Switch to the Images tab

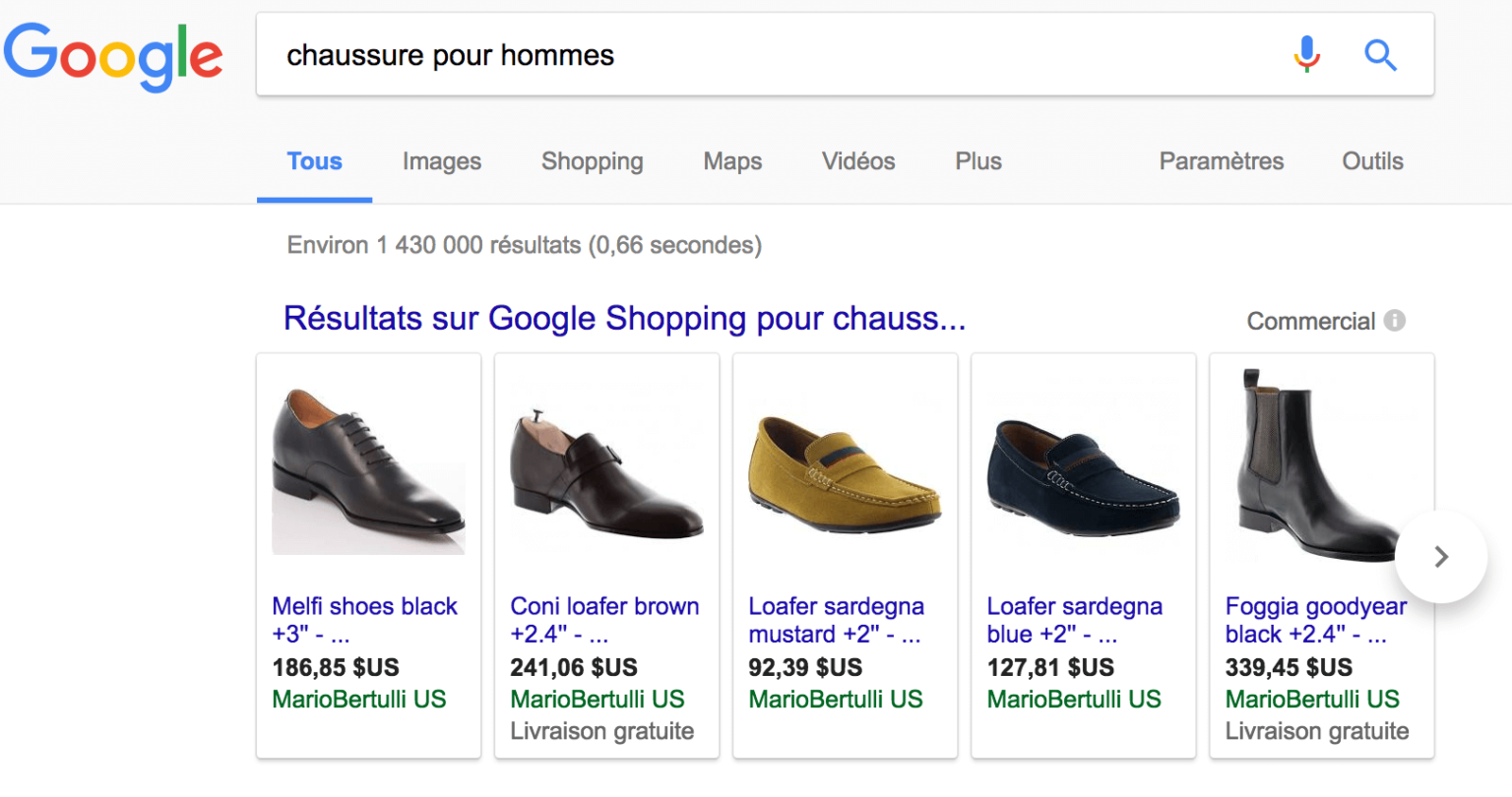tap(441, 161)
